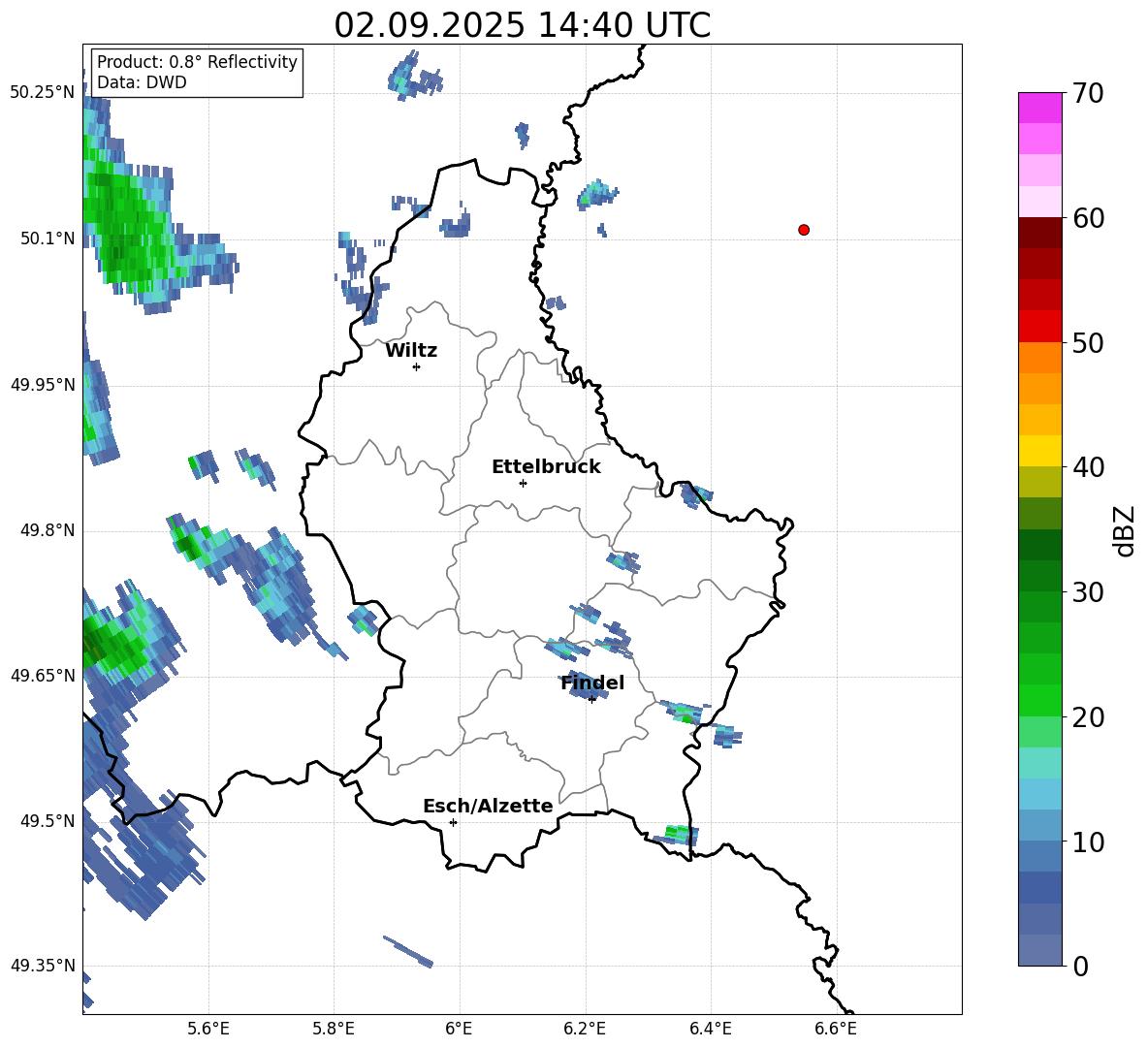Image resolution: width=1148 pixels, height=1048 pixels.
Task: Click the Findel city label
Action: 592,683
